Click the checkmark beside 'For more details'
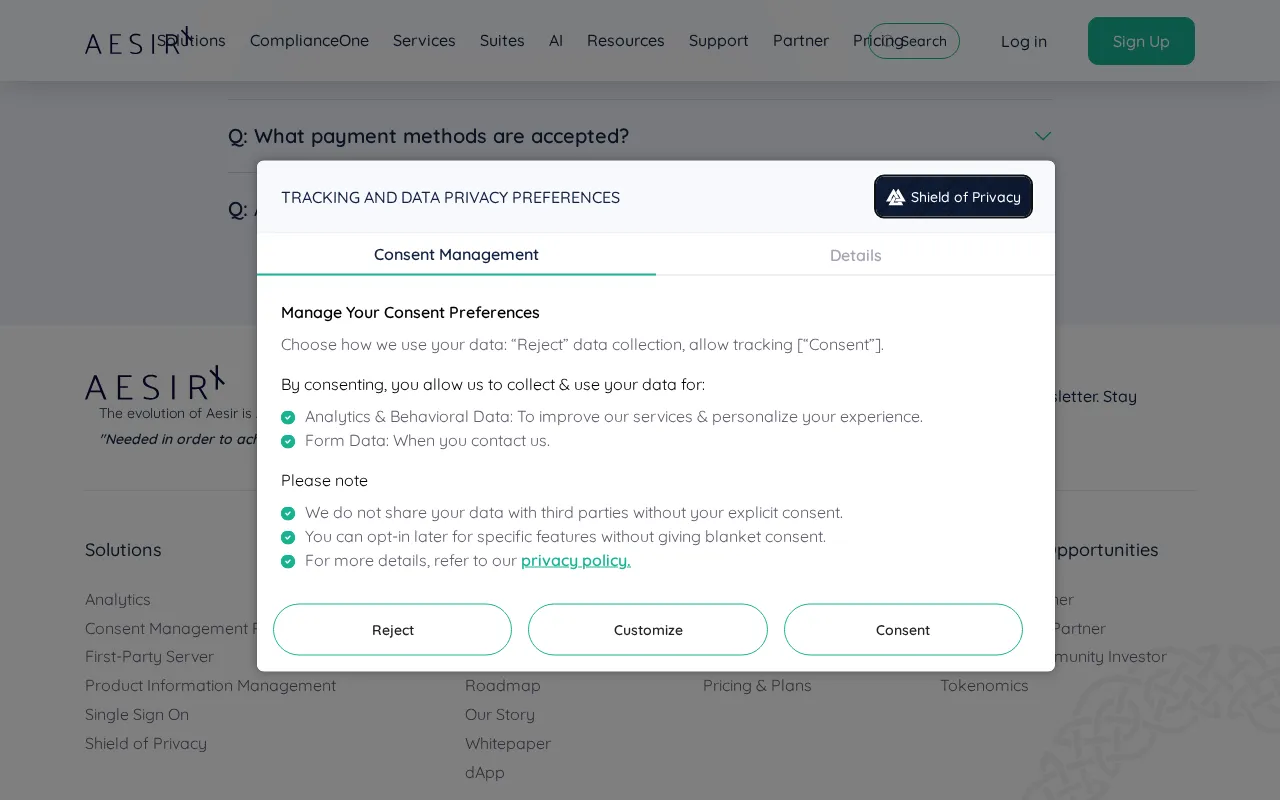This screenshot has height=800, width=1280. coord(288,561)
